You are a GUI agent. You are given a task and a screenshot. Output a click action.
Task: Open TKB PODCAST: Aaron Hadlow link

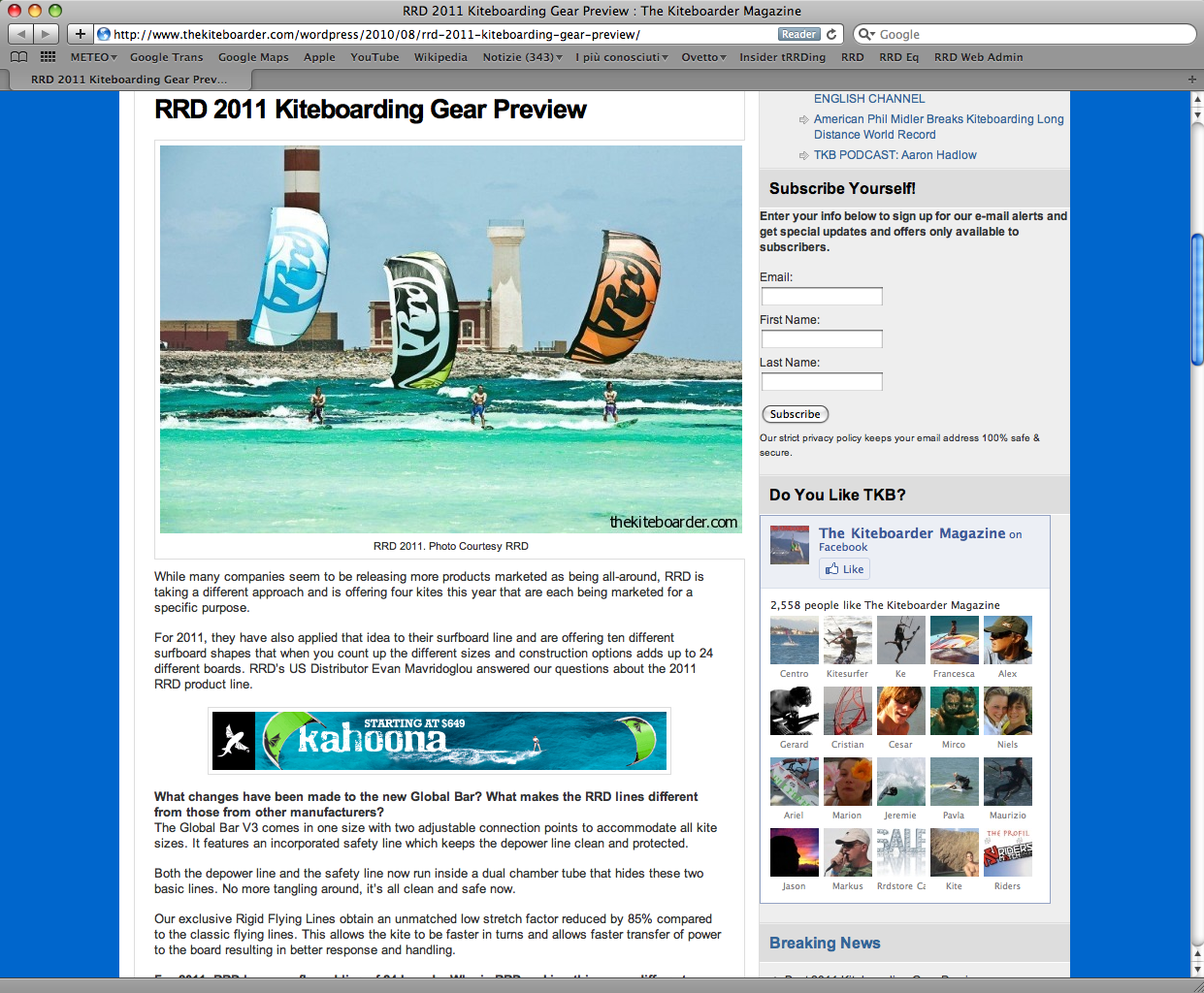click(x=895, y=155)
